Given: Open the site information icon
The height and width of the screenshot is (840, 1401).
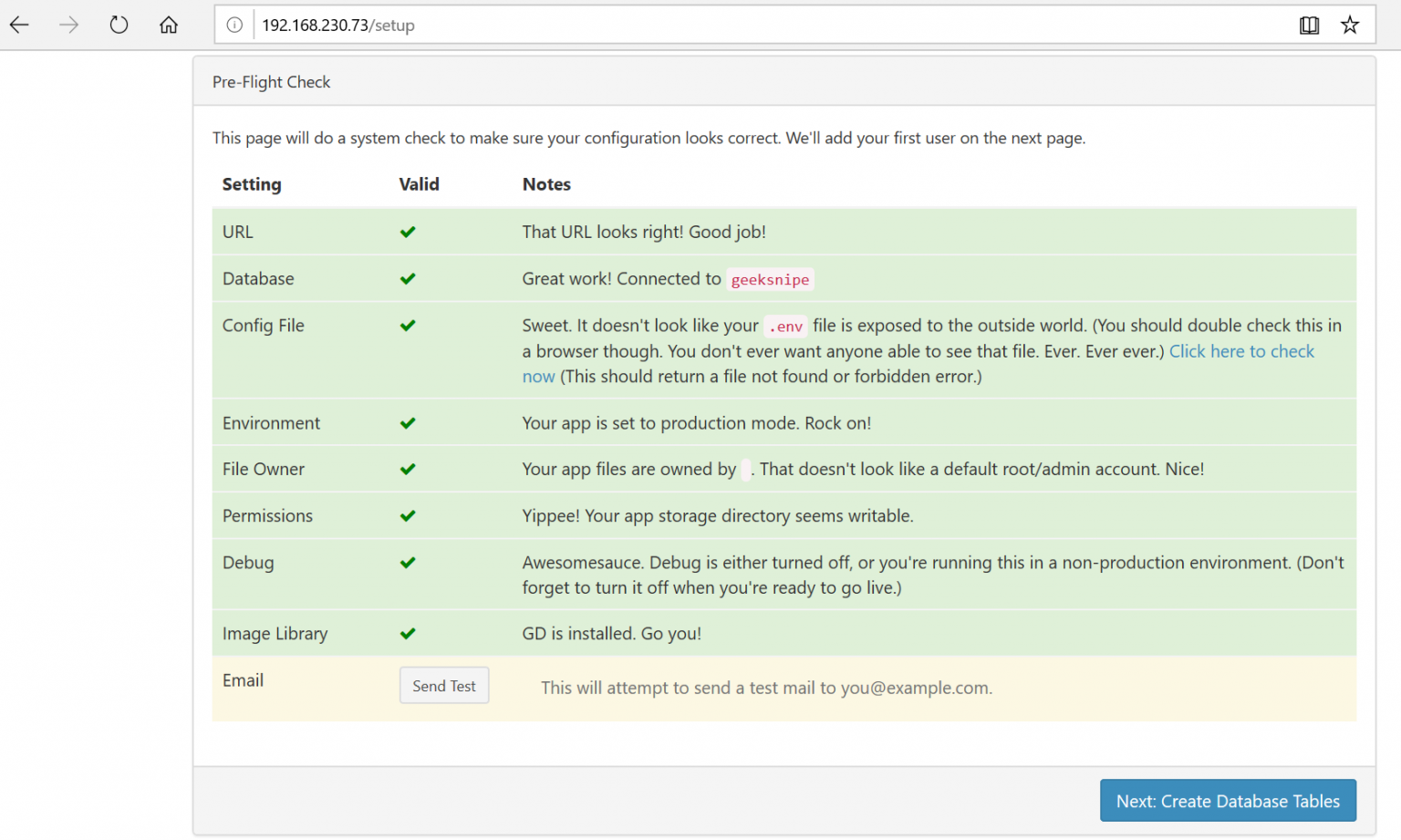Looking at the screenshot, I should click(234, 25).
